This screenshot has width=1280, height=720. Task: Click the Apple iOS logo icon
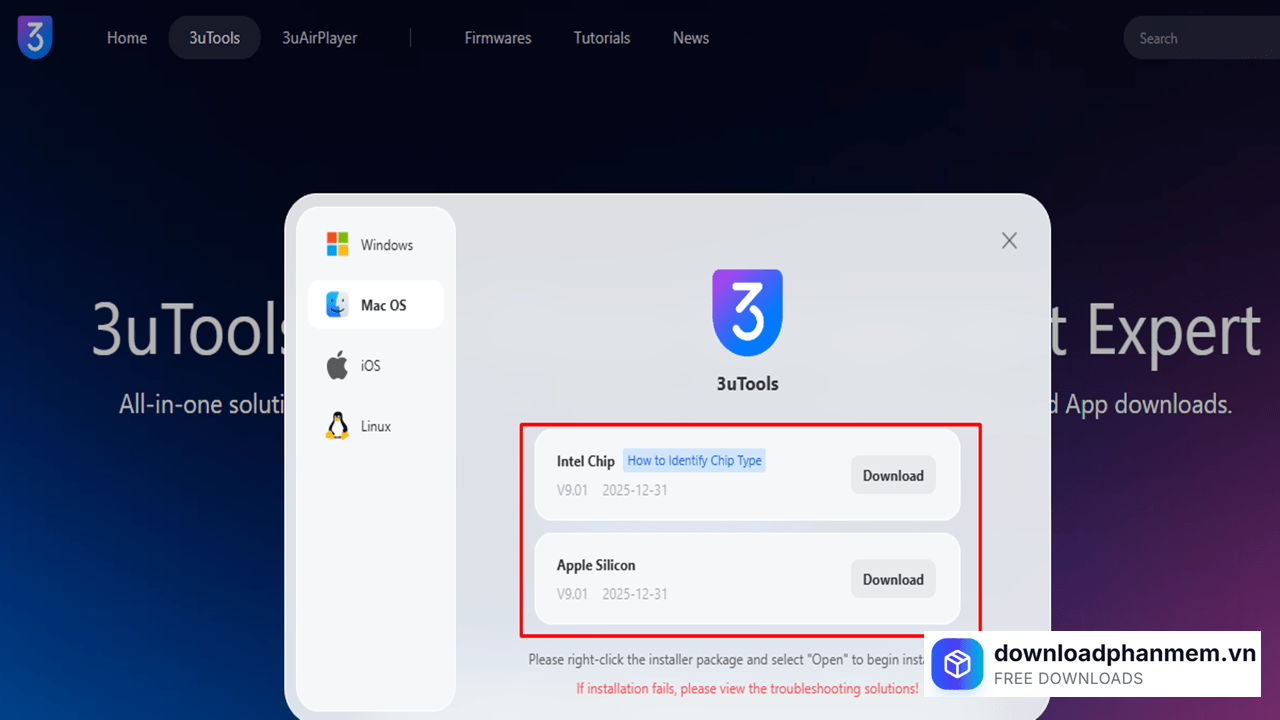338,365
